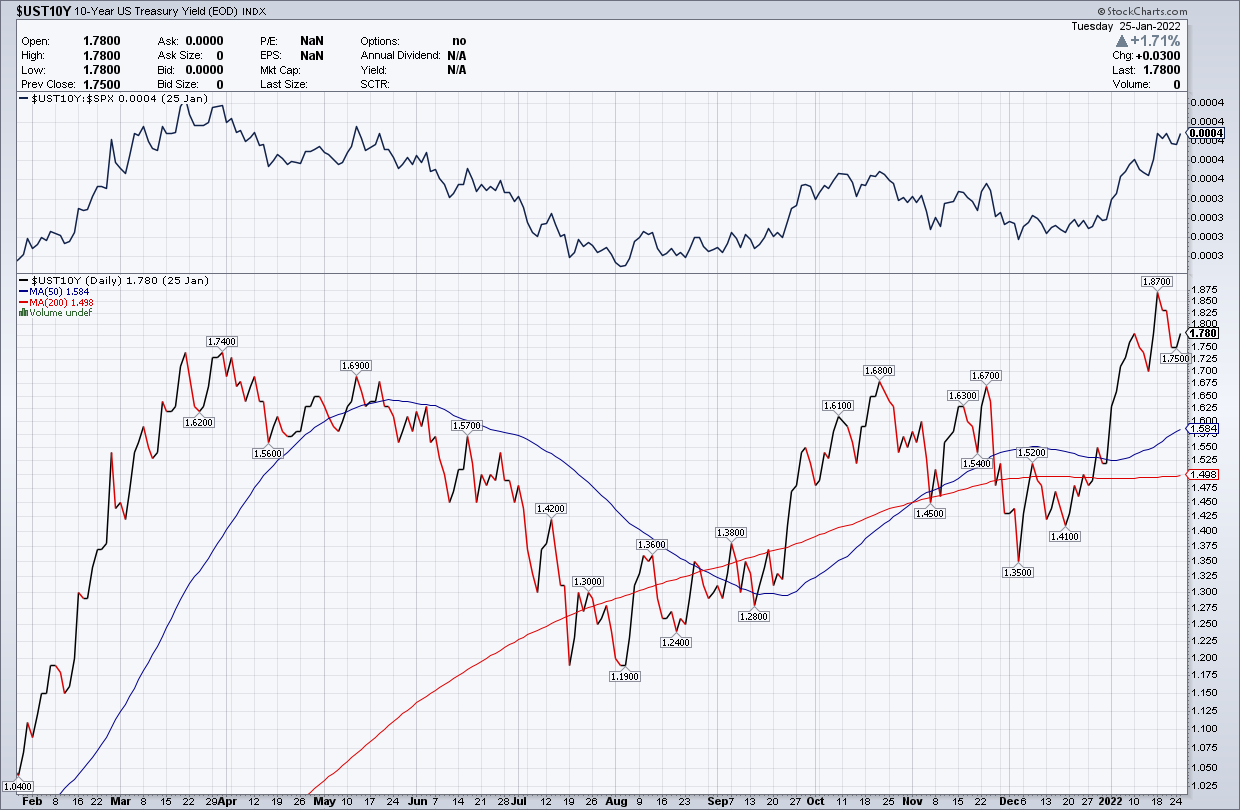Viewport: 1240px width, 810px height.
Task: Click the 1.6100 peak label in October
Action: point(837,406)
